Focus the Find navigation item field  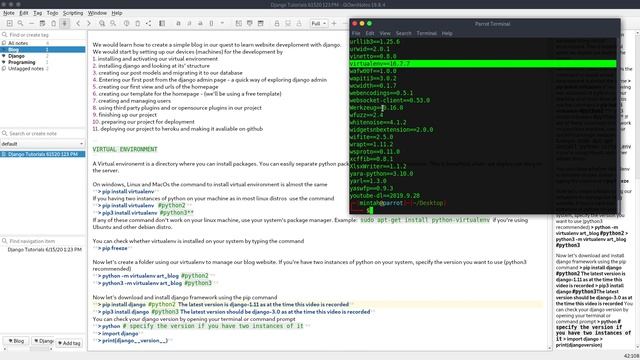(x=43, y=241)
